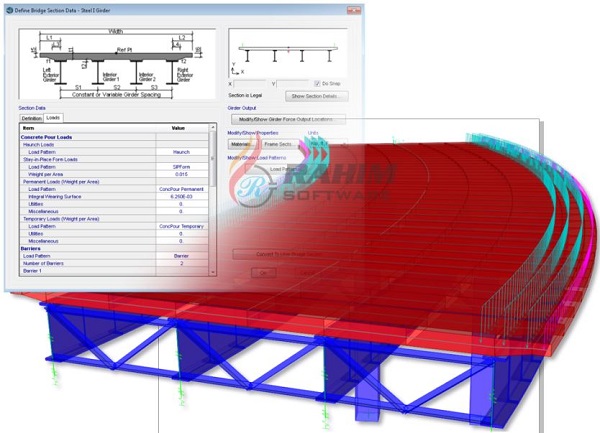Screen dimensions: 600x433
Task: Click the Item column header
Action: pos(88,128)
